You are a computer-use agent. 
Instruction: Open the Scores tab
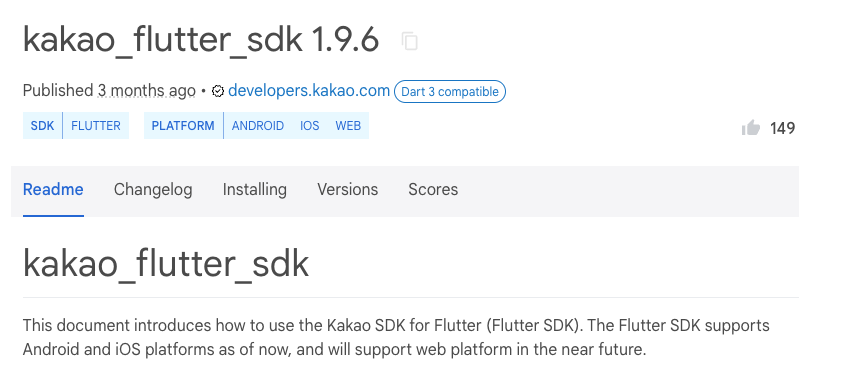click(x=433, y=190)
